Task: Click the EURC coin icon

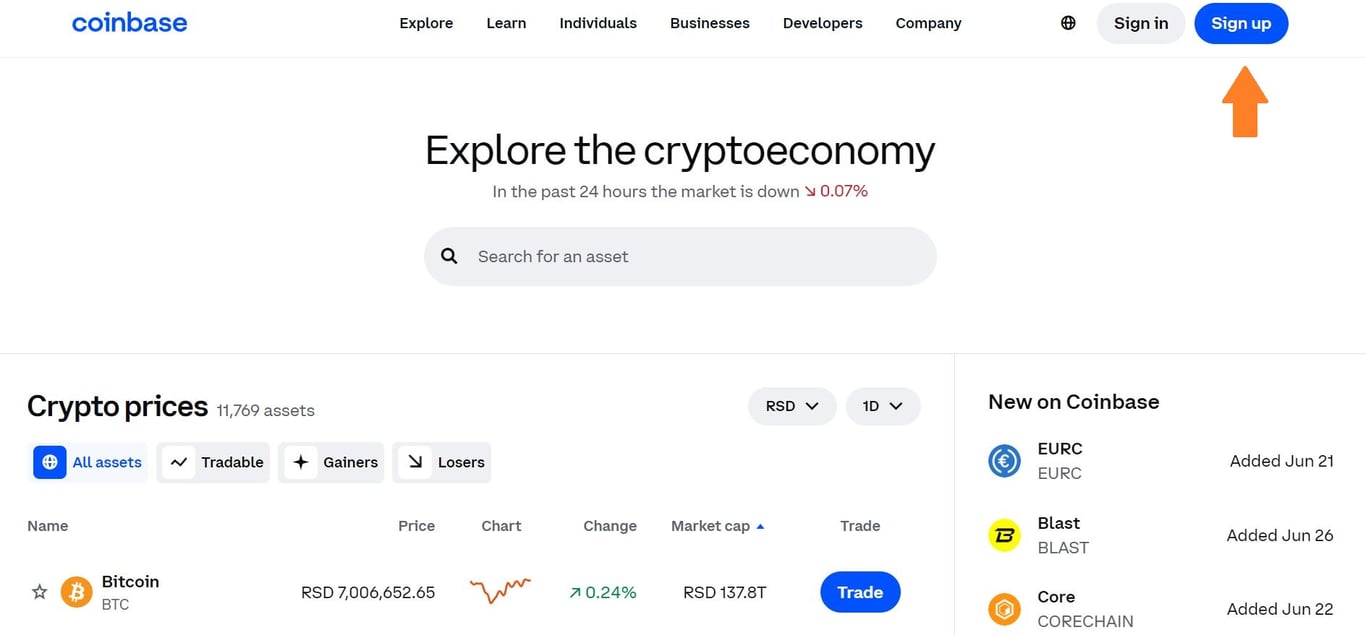Action: [x=1004, y=460]
